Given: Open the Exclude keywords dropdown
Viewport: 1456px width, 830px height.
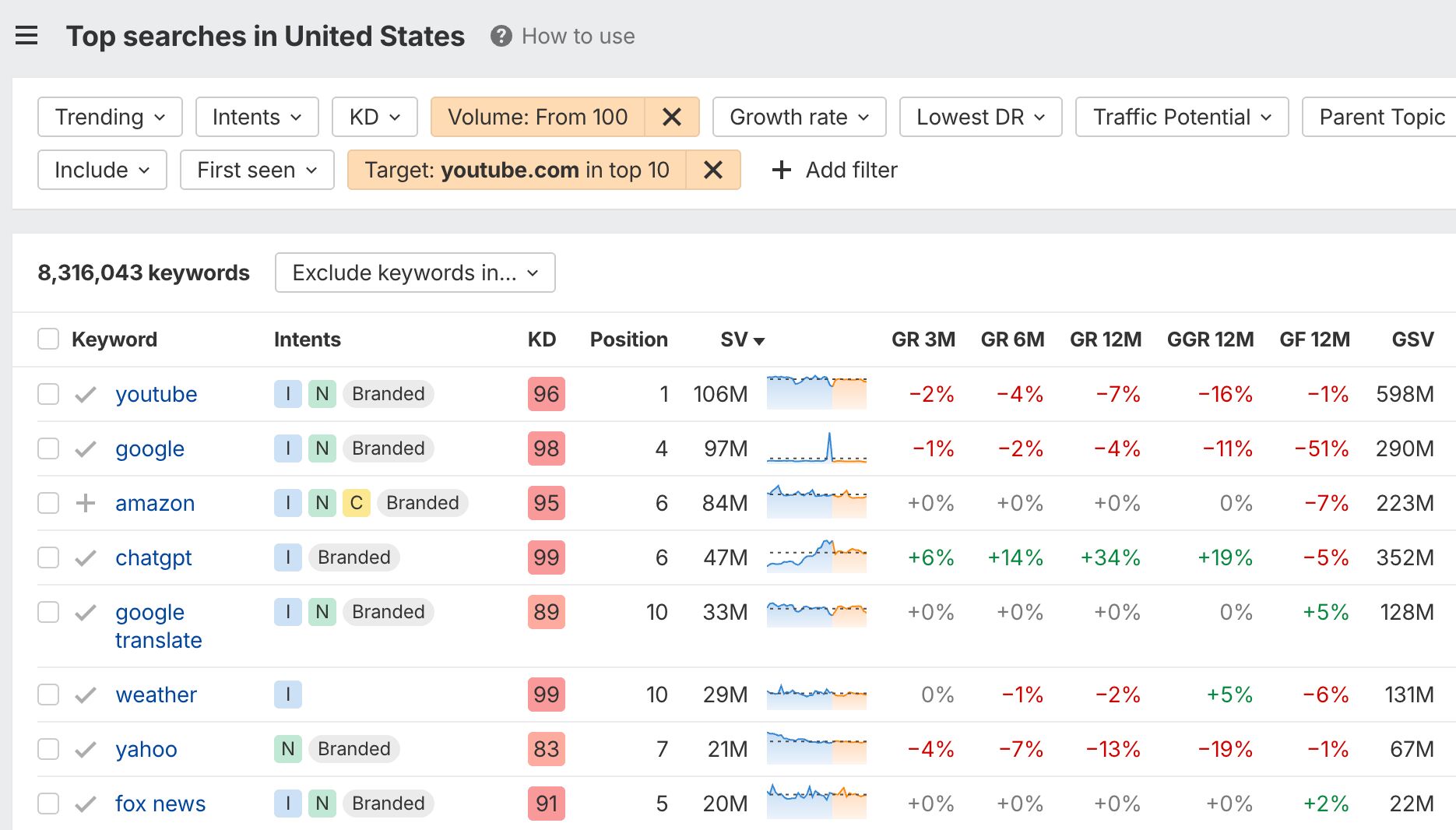Looking at the screenshot, I should pyautogui.click(x=414, y=273).
